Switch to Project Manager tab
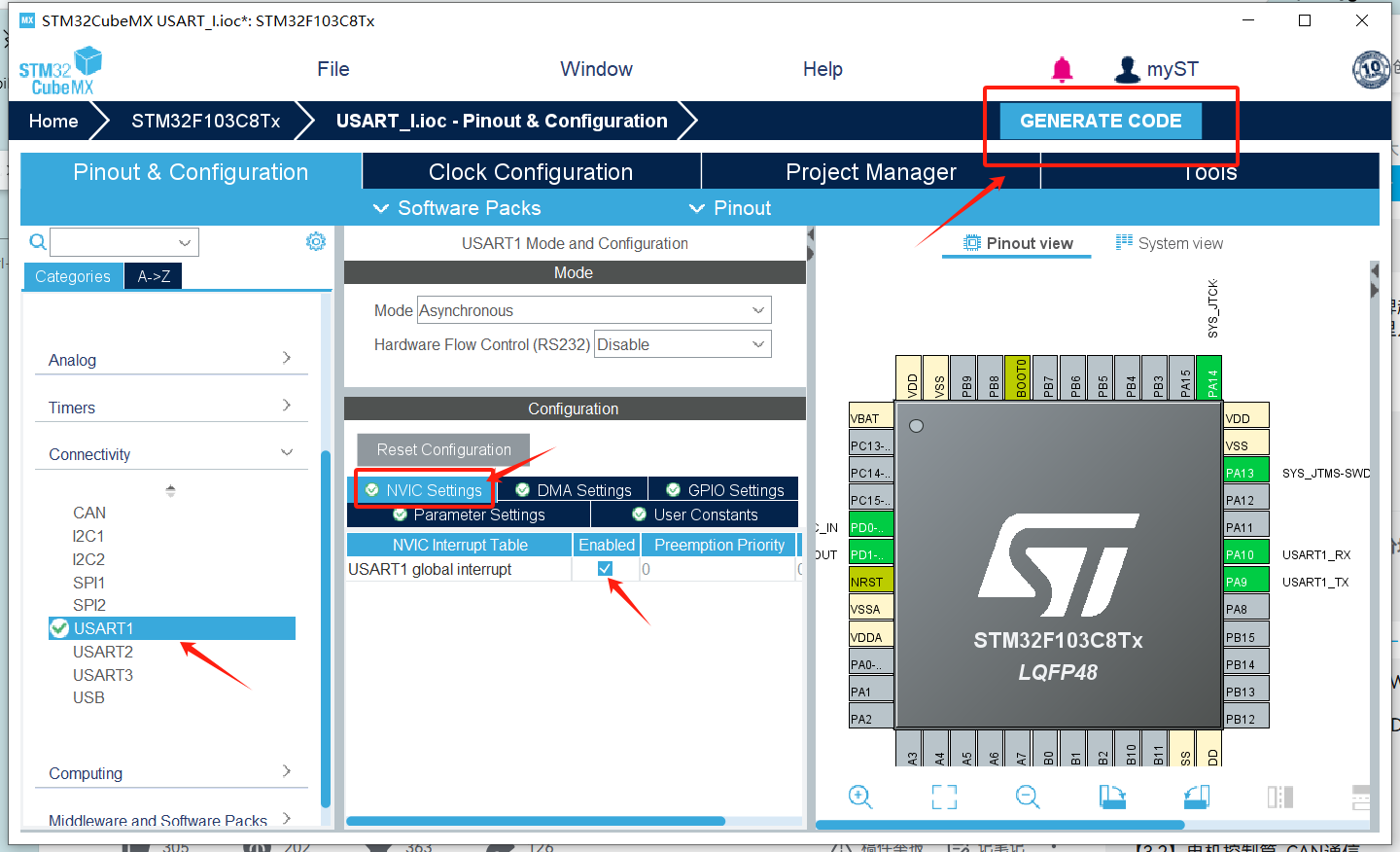Image resolution: width=1400 pixels, height=852 pixels. click(x=871, y=172)
